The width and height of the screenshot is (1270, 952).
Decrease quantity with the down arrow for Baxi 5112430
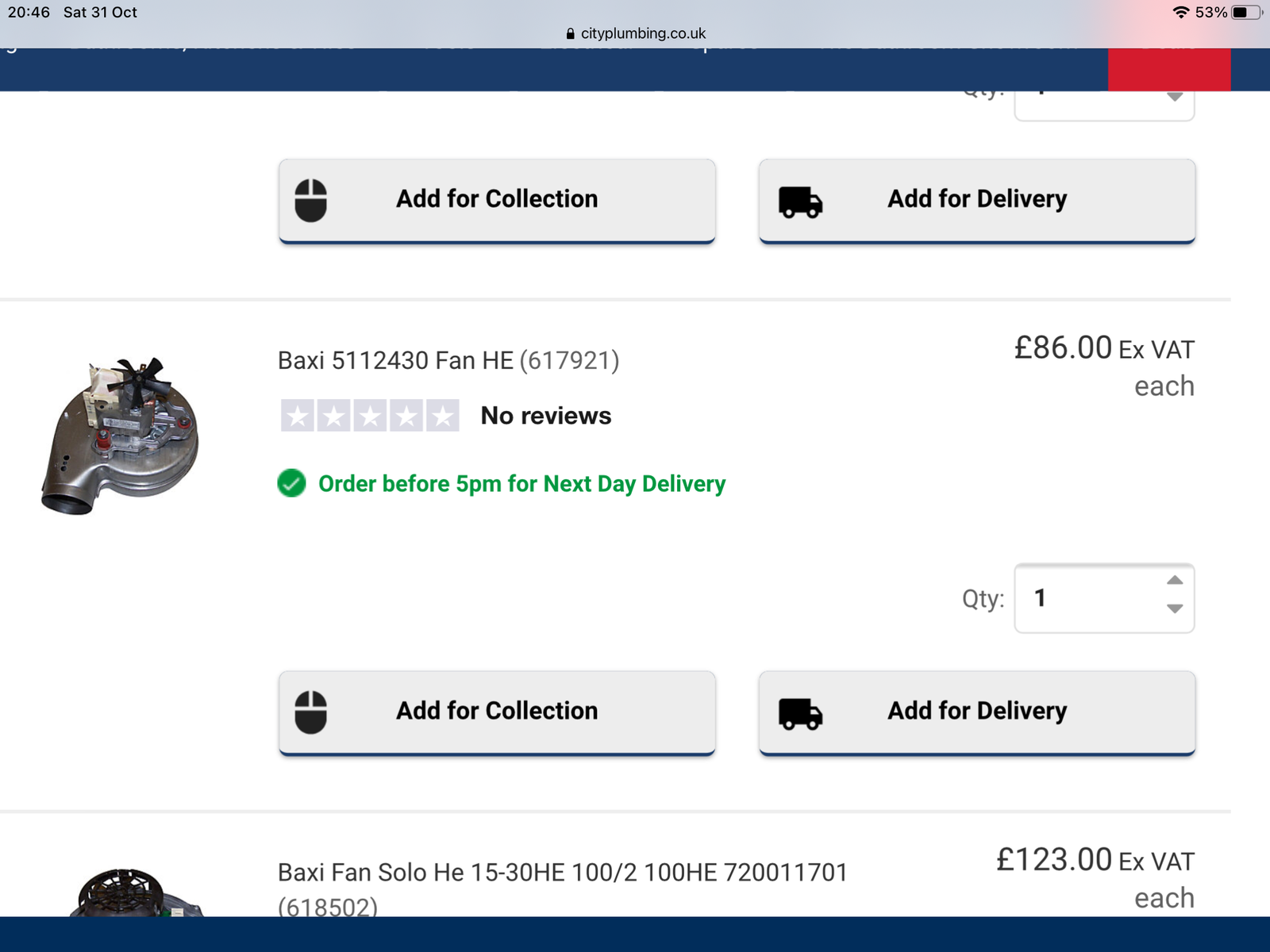(x=1175, y=608)
